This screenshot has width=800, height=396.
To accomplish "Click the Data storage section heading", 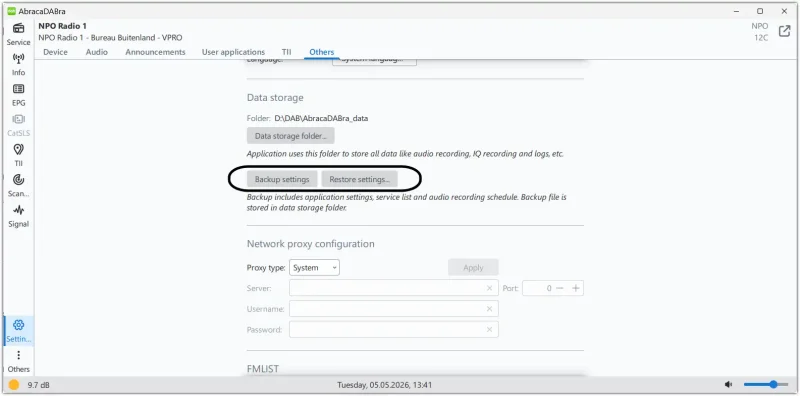I will [x=275, y=97].
